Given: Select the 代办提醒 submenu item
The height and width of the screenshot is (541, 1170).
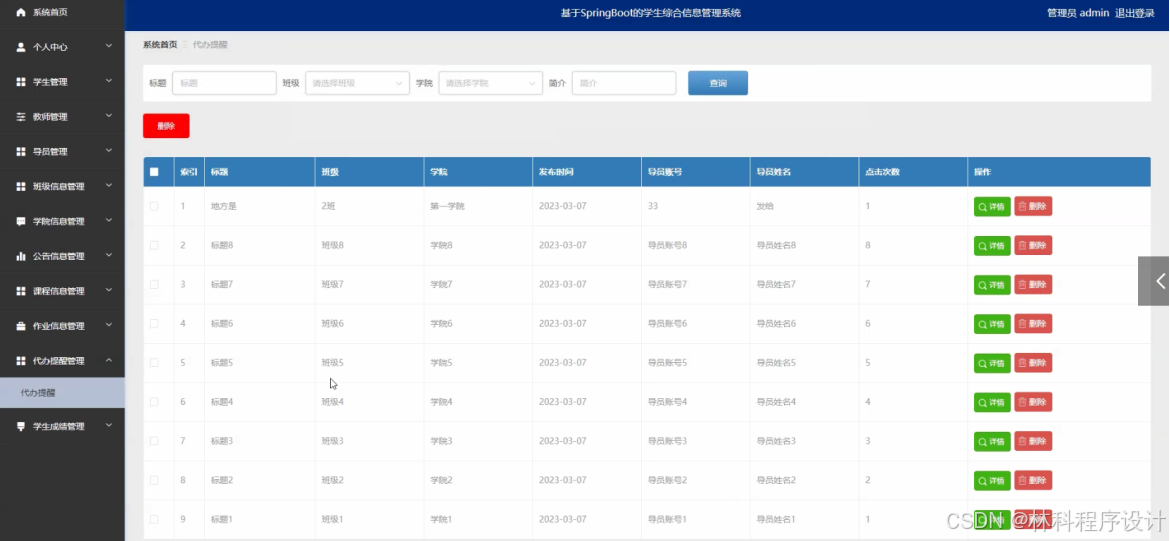Looking at the screenshot, I should (x=62, y=393).
